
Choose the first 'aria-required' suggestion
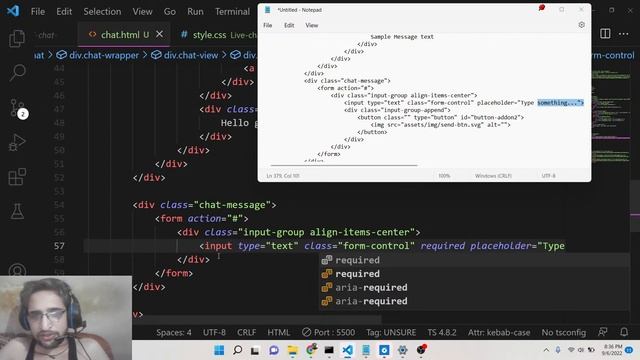[x=475, y=287]
